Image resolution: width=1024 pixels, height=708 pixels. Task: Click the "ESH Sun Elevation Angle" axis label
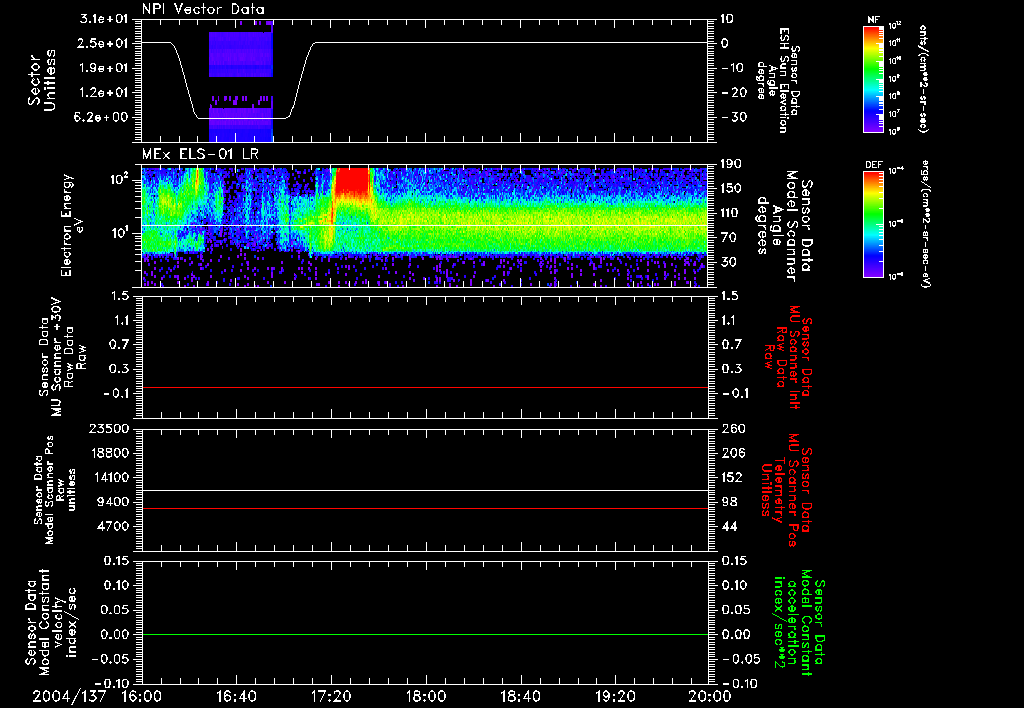[x=778, y=80]
